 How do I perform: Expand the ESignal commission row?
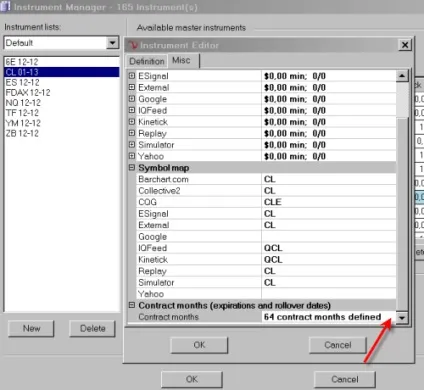point(132,76)
